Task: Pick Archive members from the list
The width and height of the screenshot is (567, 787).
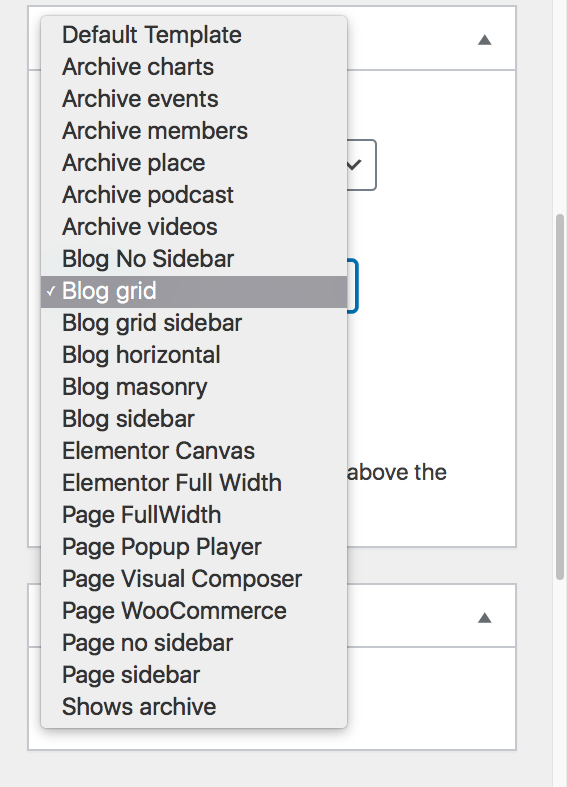Action: click(x=194, y=131)
